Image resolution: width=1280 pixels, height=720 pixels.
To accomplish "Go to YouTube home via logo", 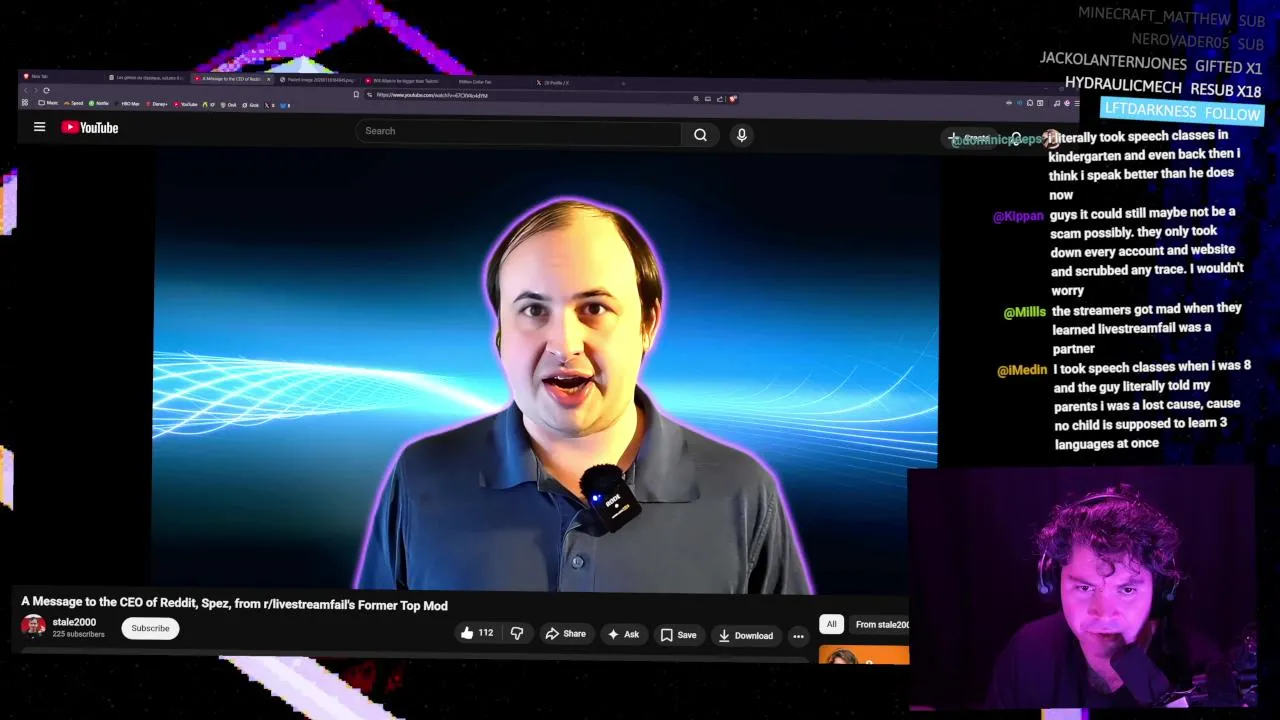I will [x=90, y=127].
